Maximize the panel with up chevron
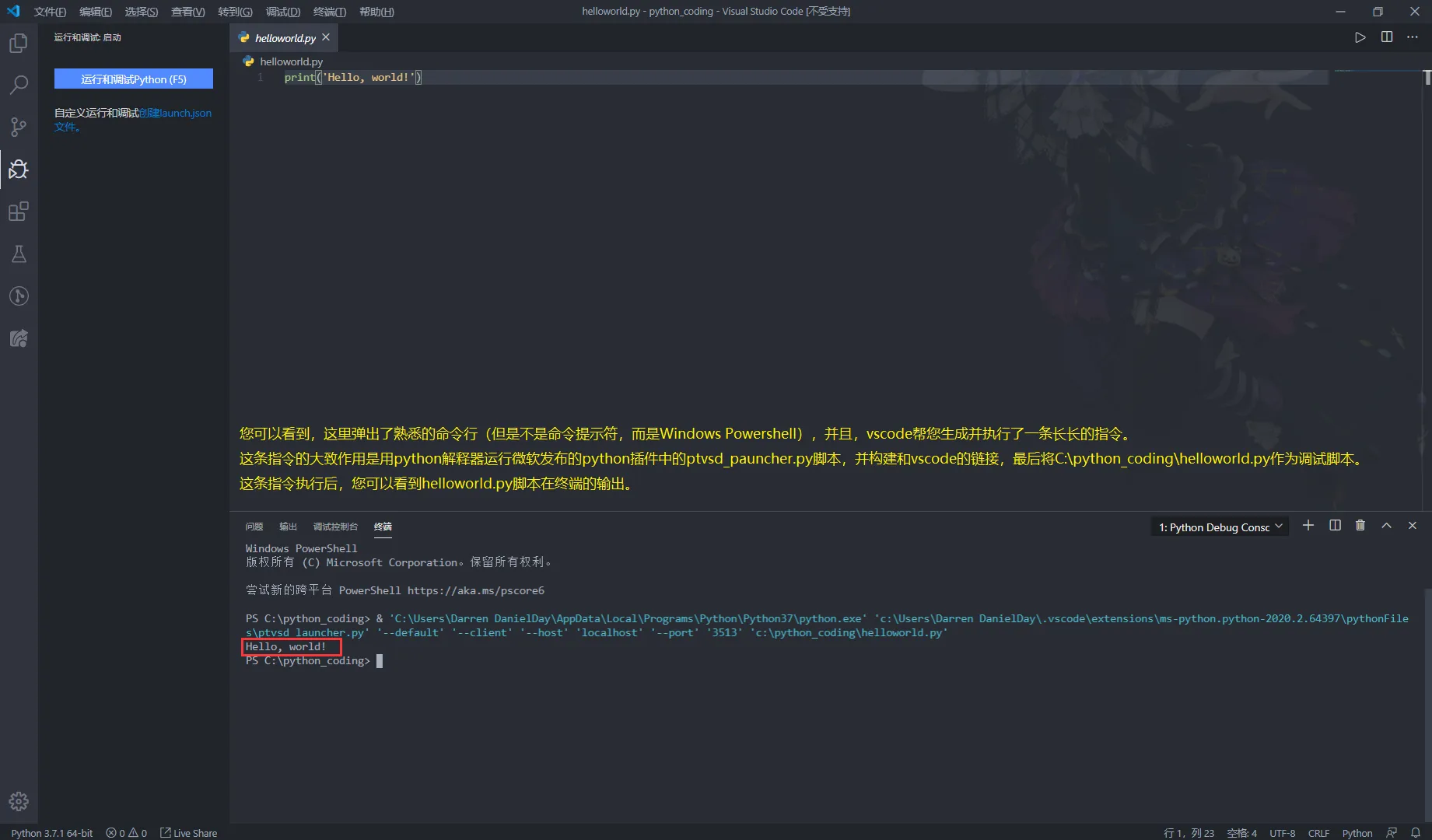The image size is (1432, 840). pyautogui.click(x=1386, y=526)
